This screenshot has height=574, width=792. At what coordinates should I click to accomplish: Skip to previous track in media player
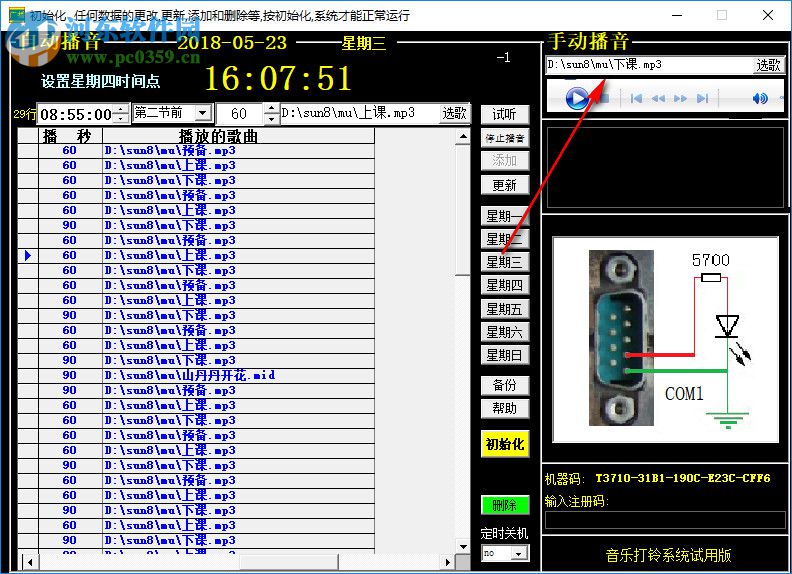[636, 98]
